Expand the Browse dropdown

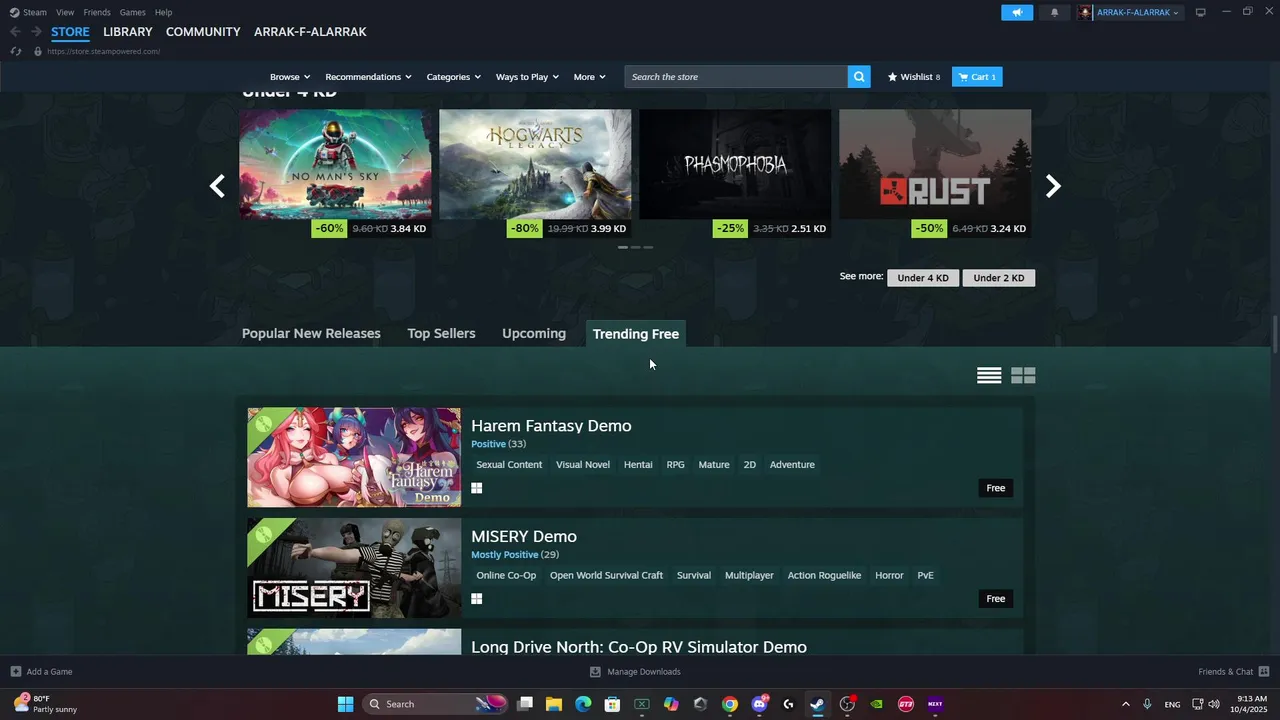[290, 77]
